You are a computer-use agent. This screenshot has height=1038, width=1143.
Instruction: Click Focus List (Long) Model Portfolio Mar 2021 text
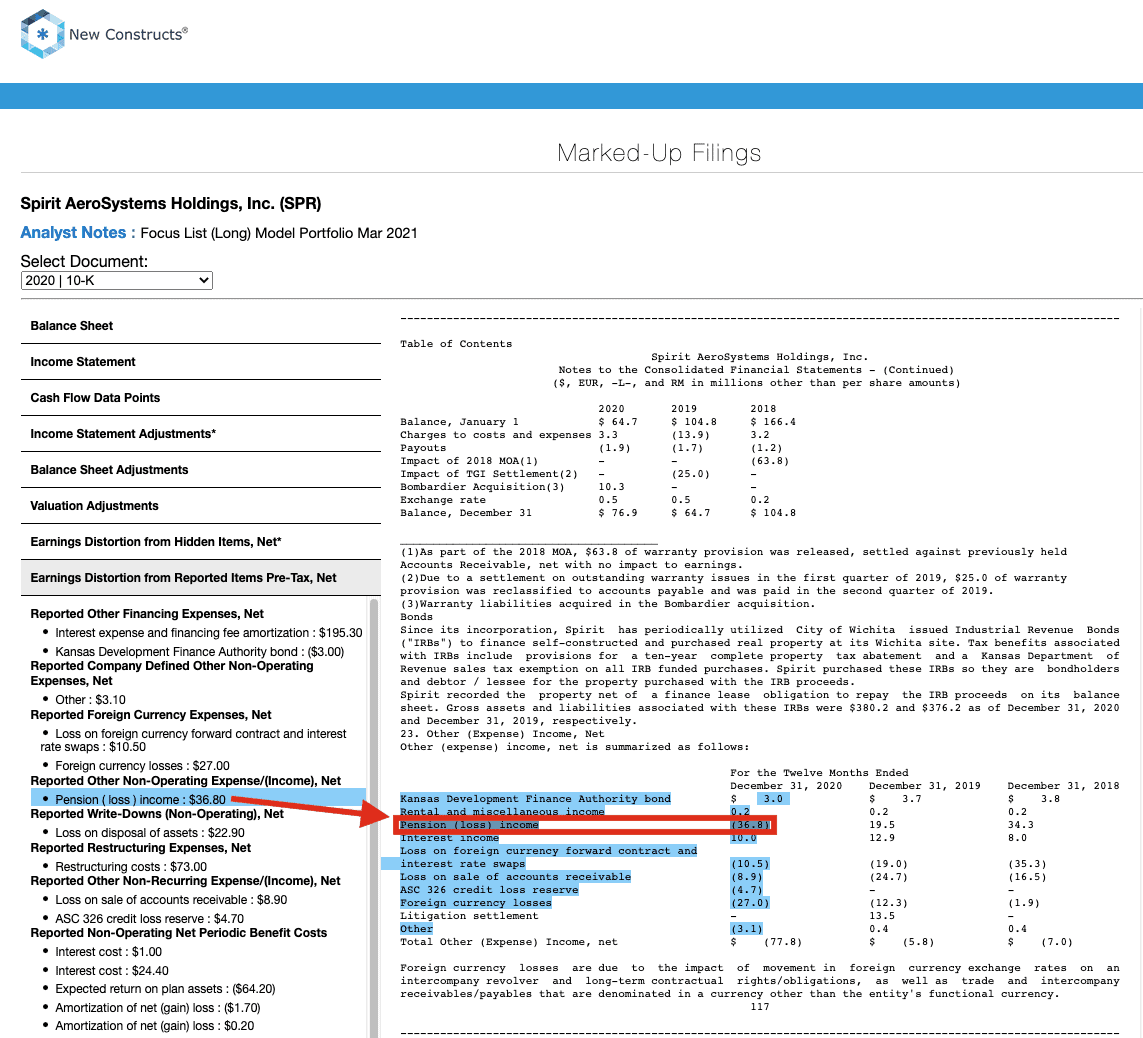[x=278, y=233]
